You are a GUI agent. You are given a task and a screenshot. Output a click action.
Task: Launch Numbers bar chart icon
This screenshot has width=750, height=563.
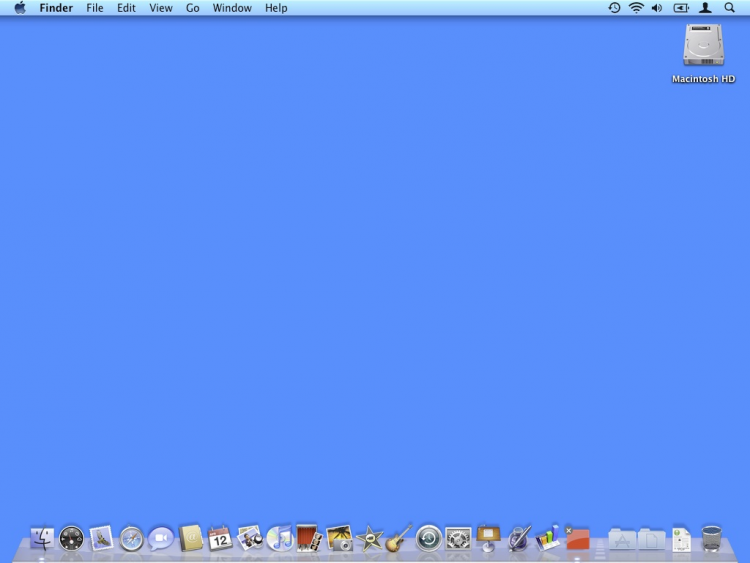pos(548,538)
